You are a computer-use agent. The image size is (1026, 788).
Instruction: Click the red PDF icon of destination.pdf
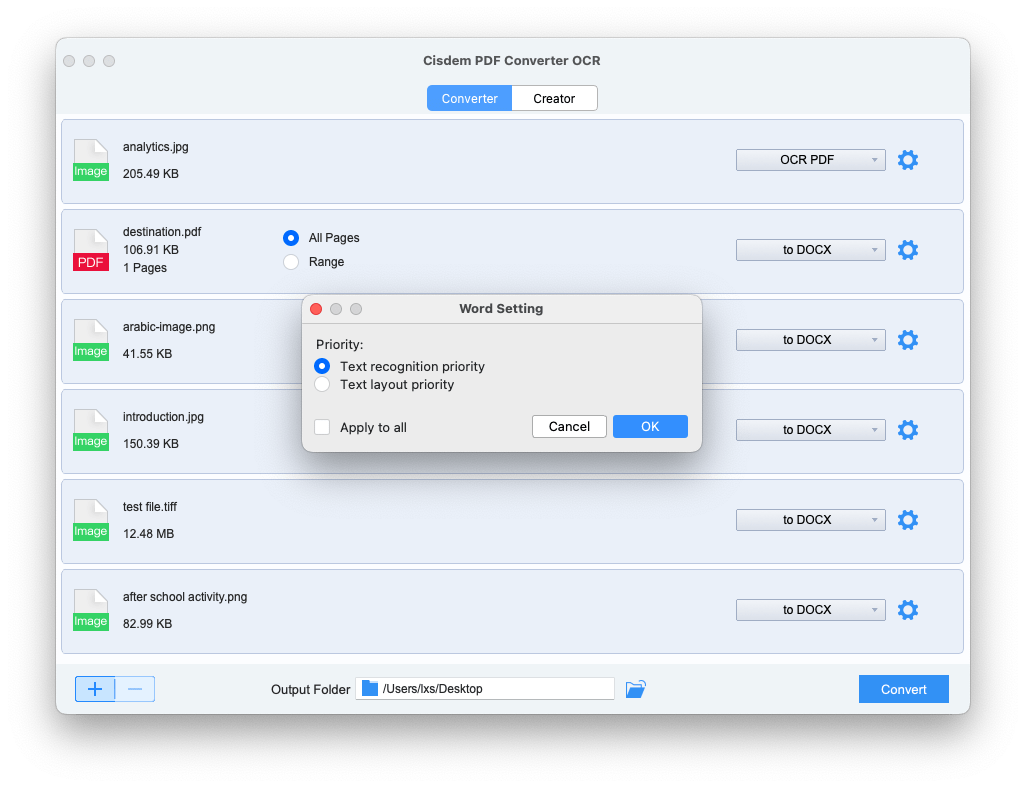pyautogui.click(x=90, y=251)
